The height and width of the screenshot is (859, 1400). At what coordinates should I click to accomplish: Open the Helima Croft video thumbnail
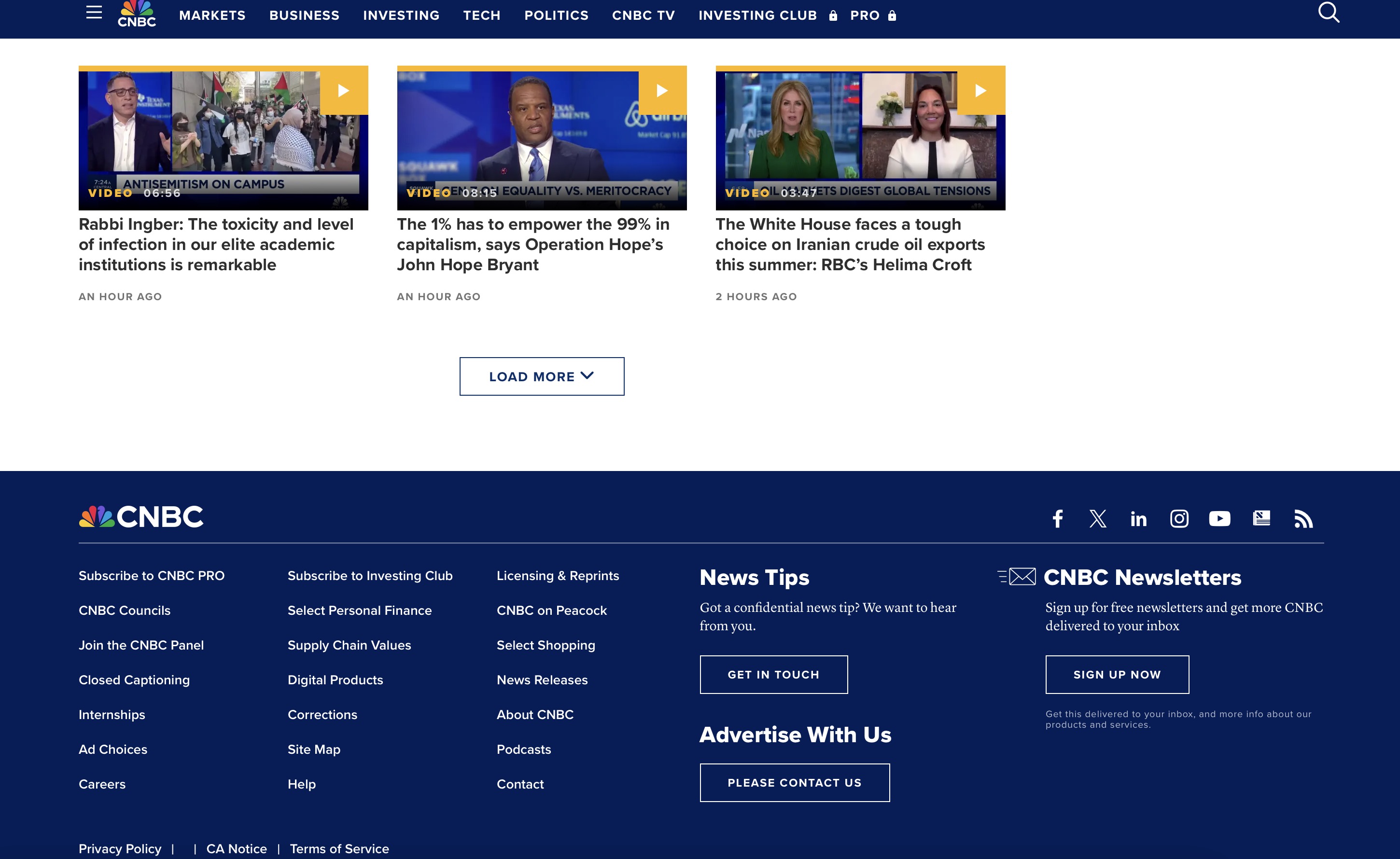coord(860,138)
